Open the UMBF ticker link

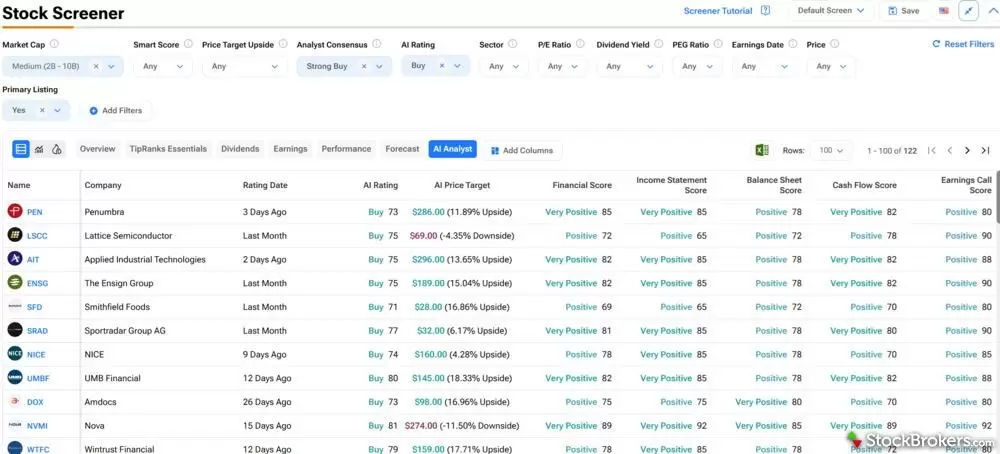(38, 378)
